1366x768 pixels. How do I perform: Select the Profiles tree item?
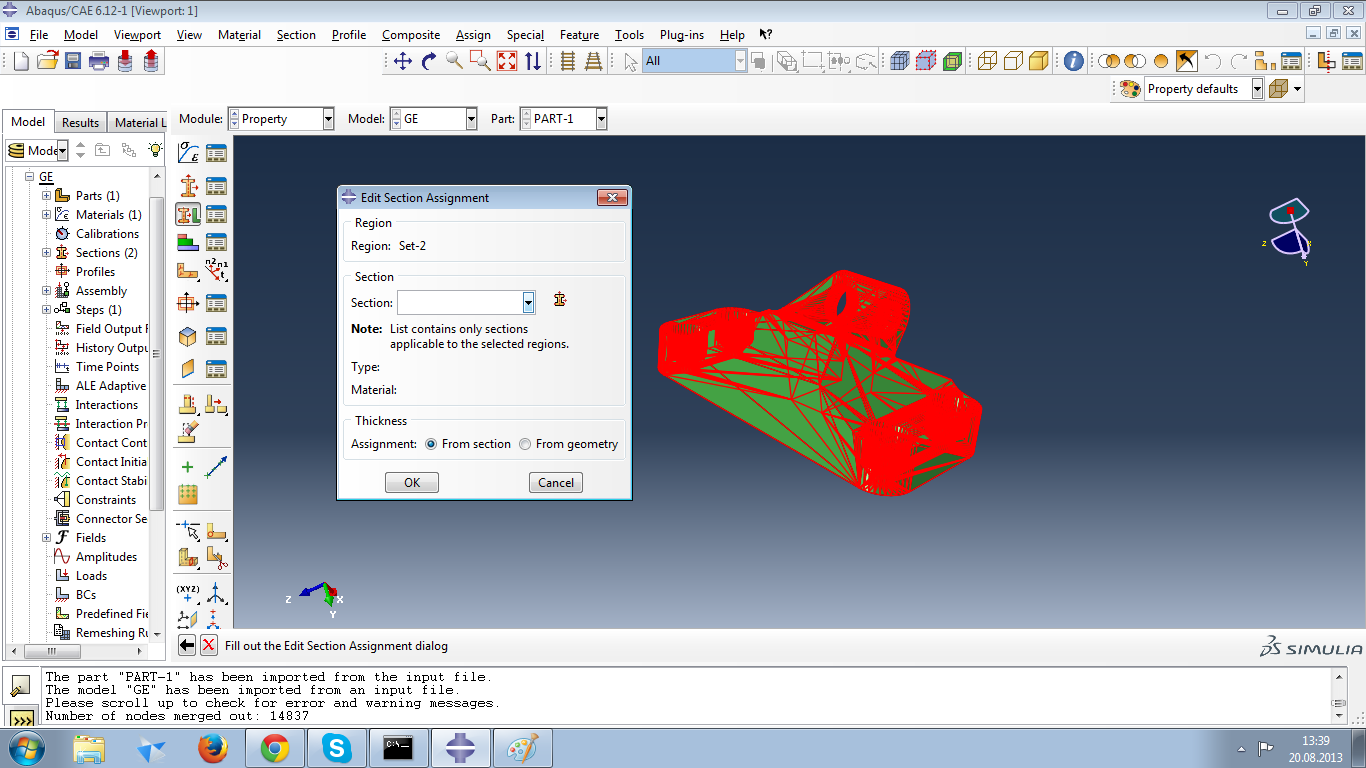[x=95, y=272]
